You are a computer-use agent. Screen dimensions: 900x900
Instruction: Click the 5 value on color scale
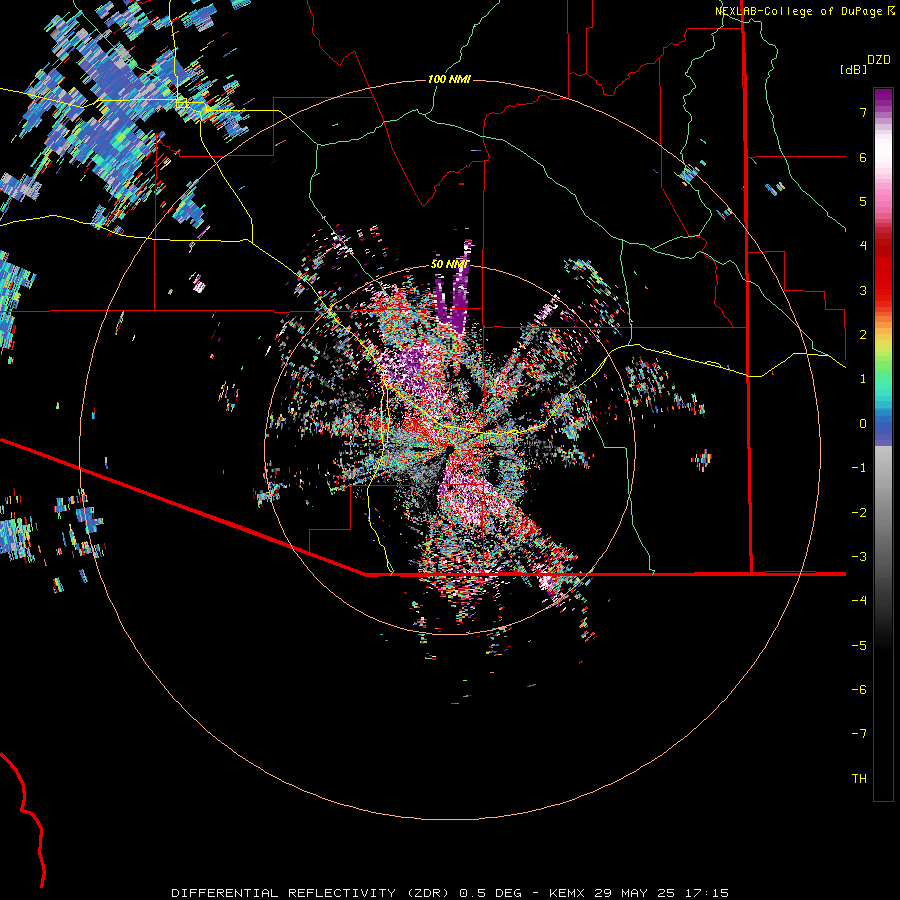pyautogui.click(x=863, y=201)
